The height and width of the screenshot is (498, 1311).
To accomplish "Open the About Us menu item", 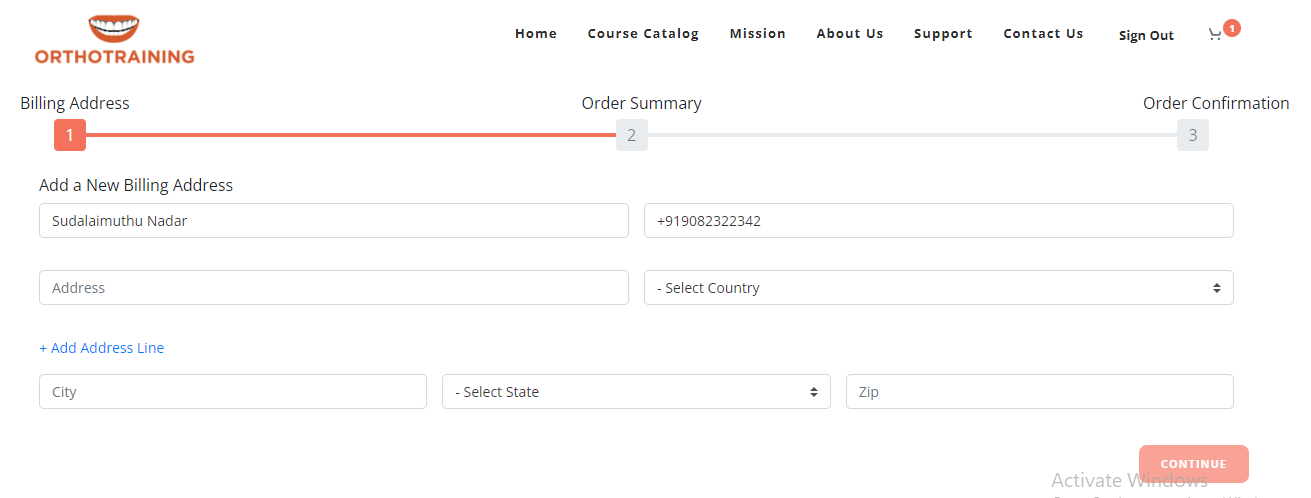I will click(850, 34).
